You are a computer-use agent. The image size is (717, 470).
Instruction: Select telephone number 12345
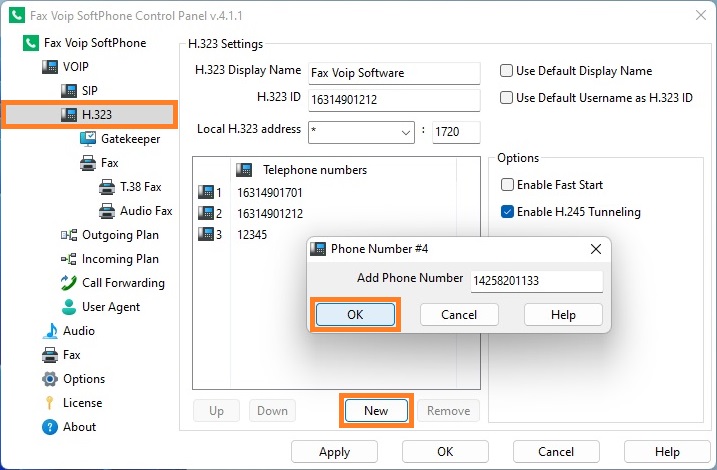252,235
